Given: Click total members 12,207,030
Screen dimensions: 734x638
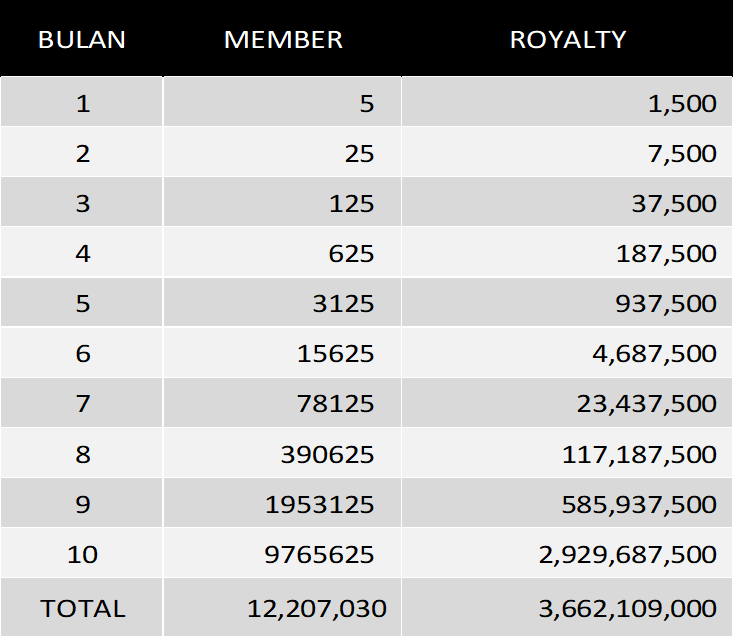Looking at the screenshot, I should (317, 608).
